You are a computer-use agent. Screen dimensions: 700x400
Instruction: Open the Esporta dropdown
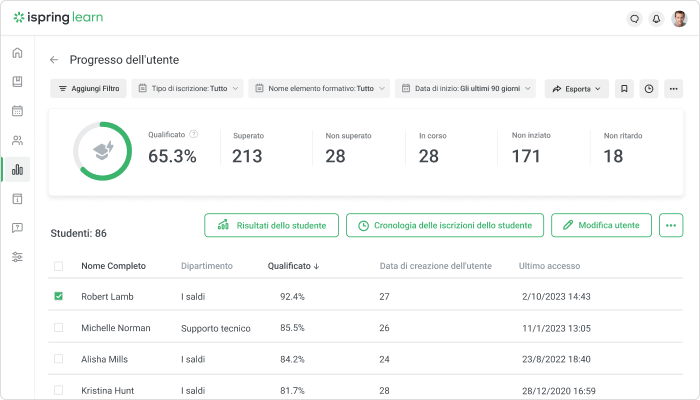click(577, 89)
